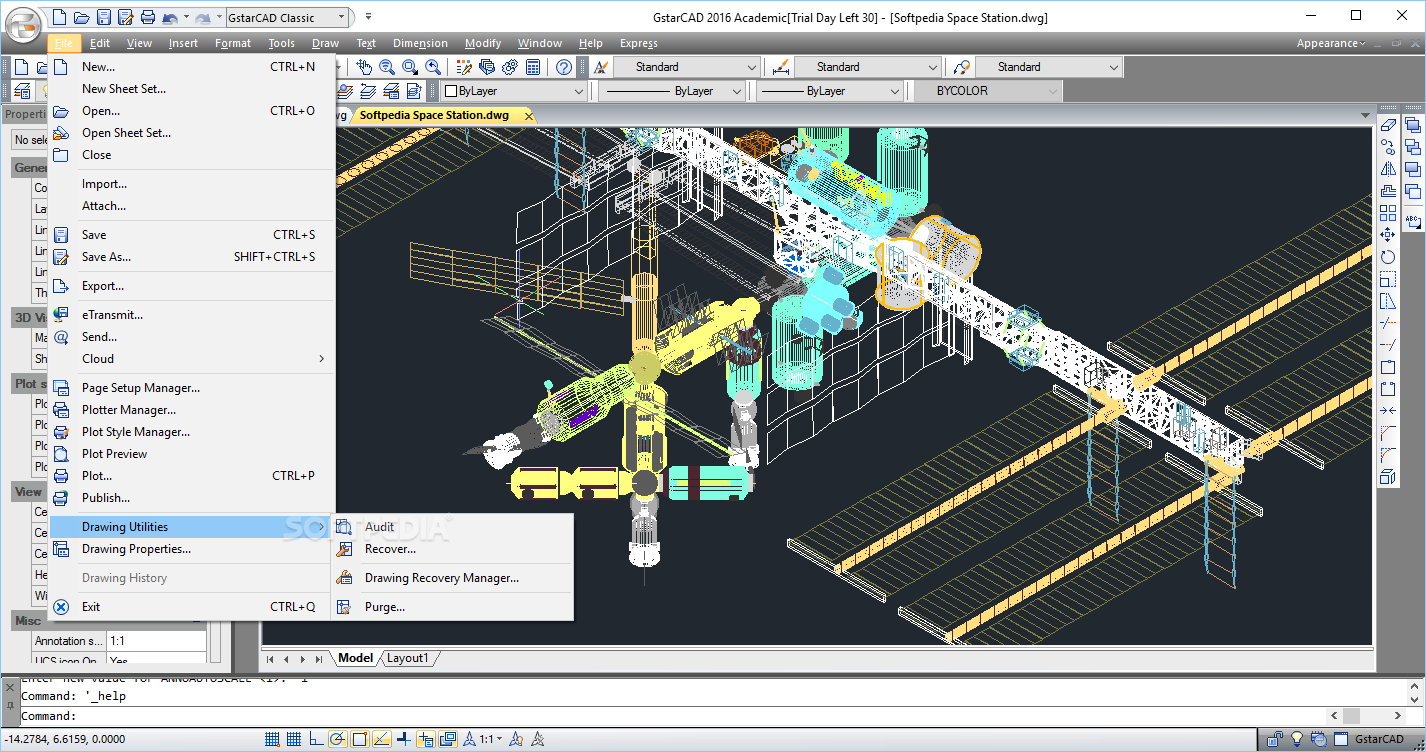This screenshot has width=1426, height=752.
Task: Open the ByLayer color dropdown
Action: tap(514, 91)
